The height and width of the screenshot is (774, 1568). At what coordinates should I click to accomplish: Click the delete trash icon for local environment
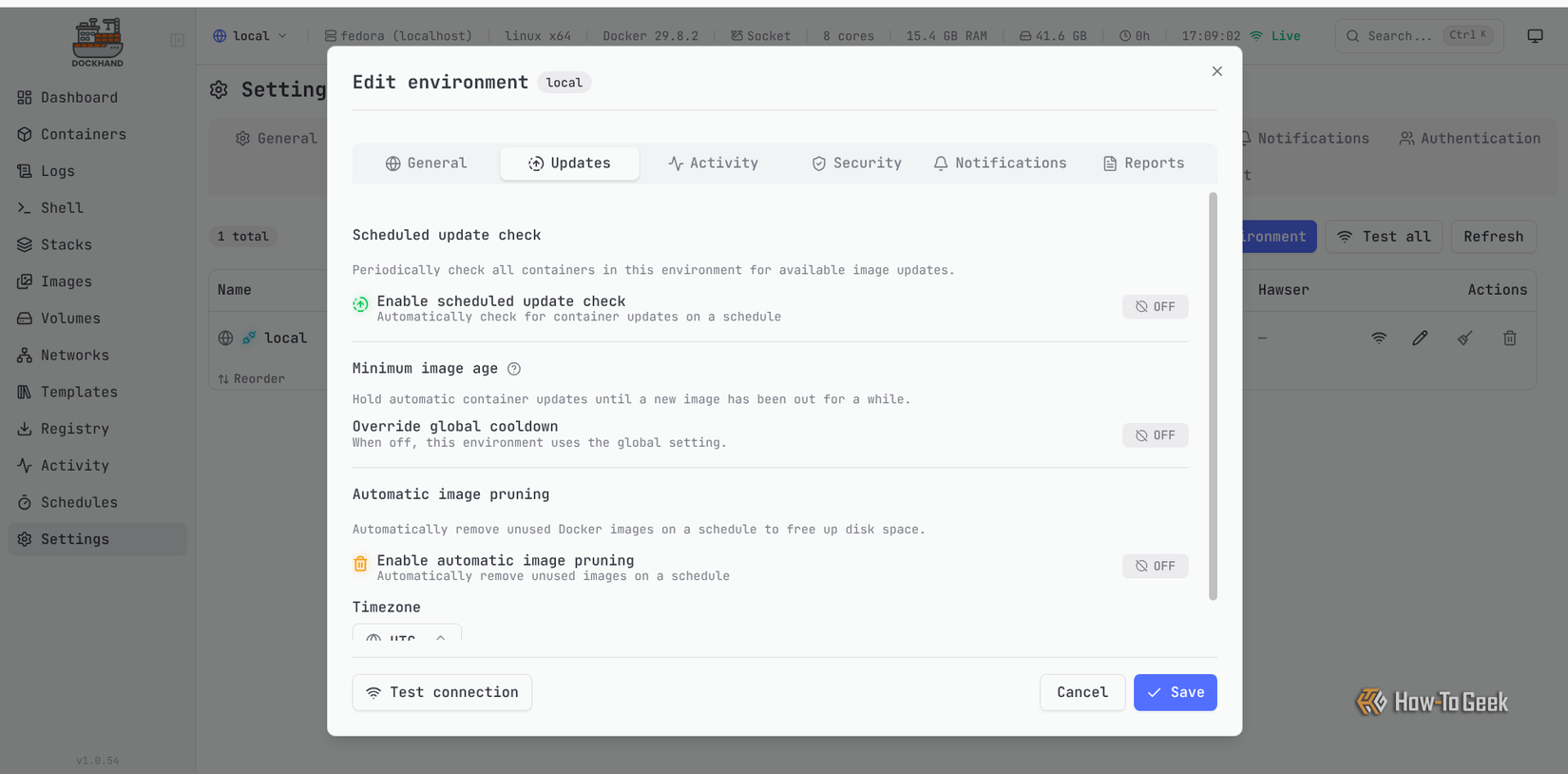(1509, 338)
